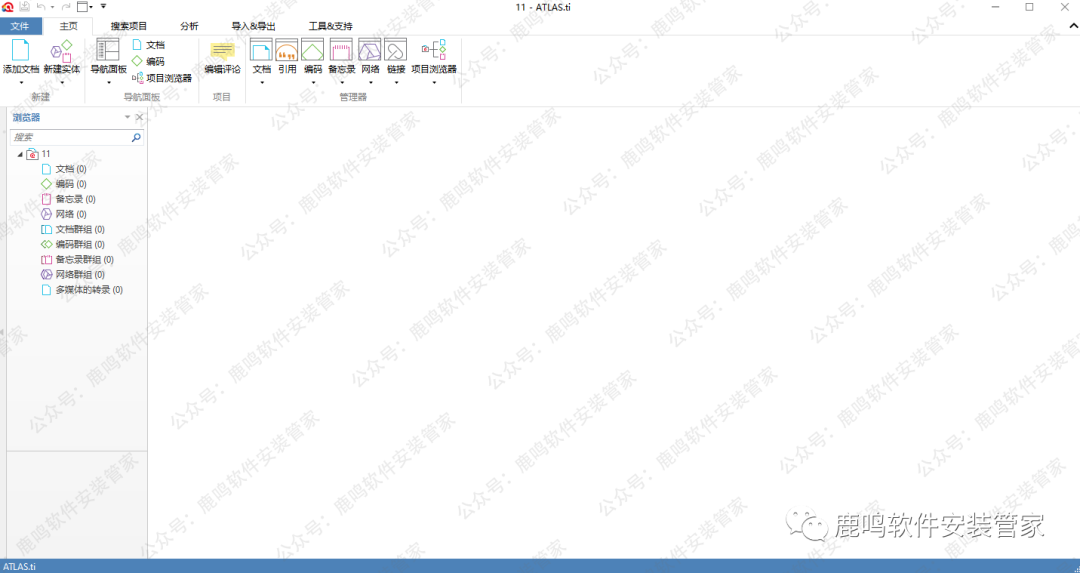This screenshot has width=1080, height=573.
Task: Open the 导入&导出 ribbon tab
Action: [x=253, y=26]
